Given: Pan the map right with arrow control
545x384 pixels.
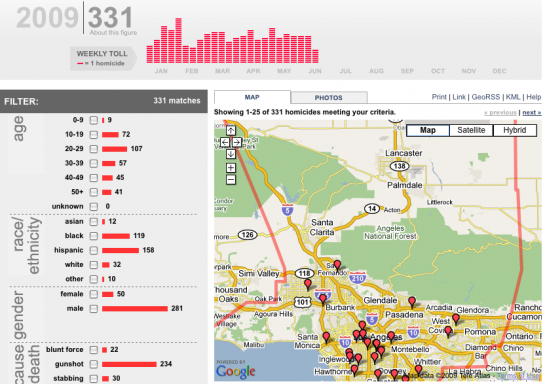Looking at the screenshot, I should click(237, 142).
